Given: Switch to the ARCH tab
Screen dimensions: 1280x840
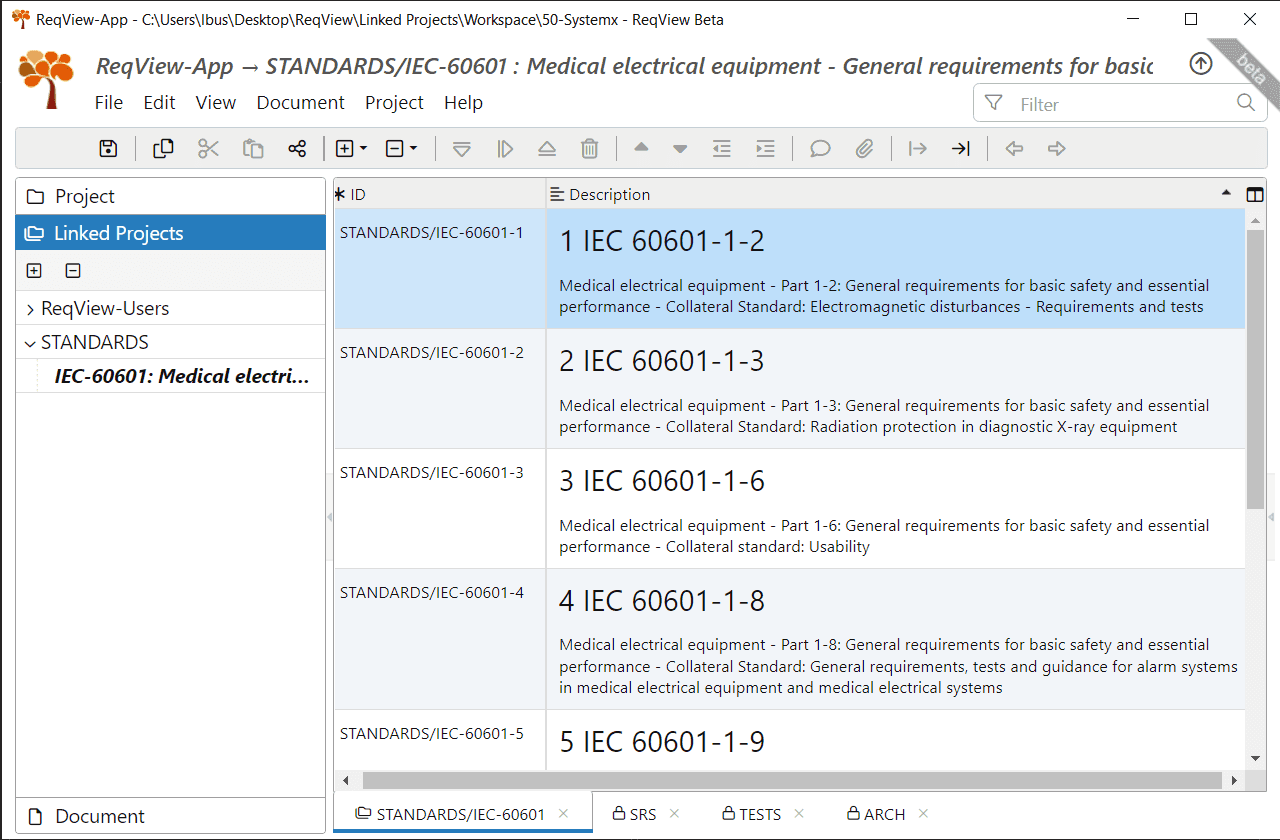Looking at the screenshot, I should click(876, 814).
